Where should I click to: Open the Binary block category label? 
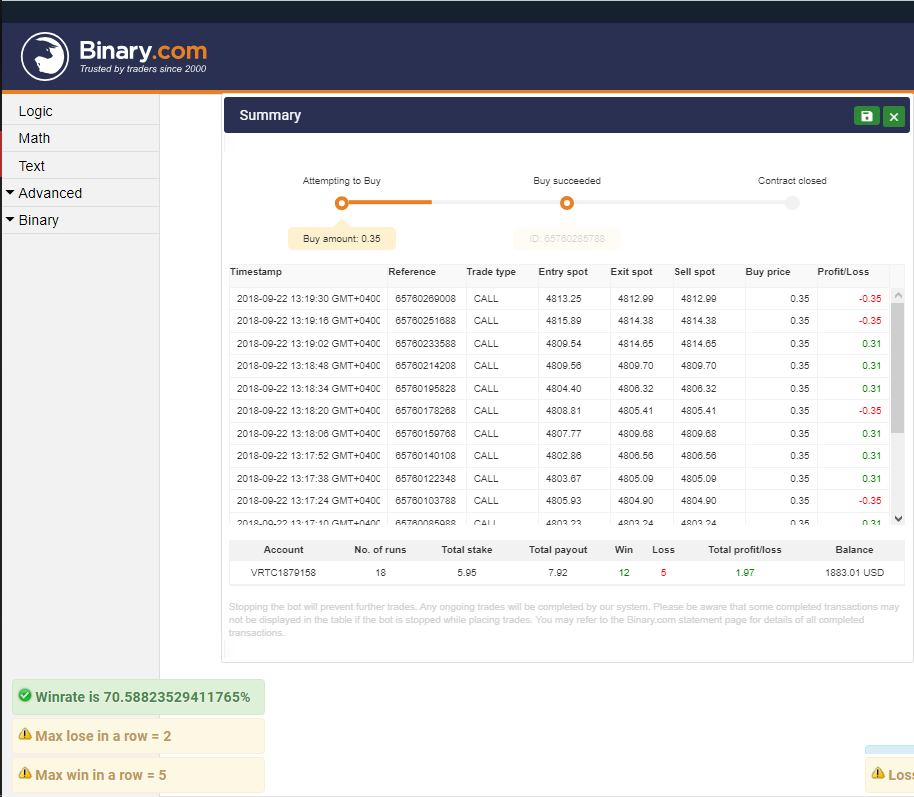click(x=38, y=220)
